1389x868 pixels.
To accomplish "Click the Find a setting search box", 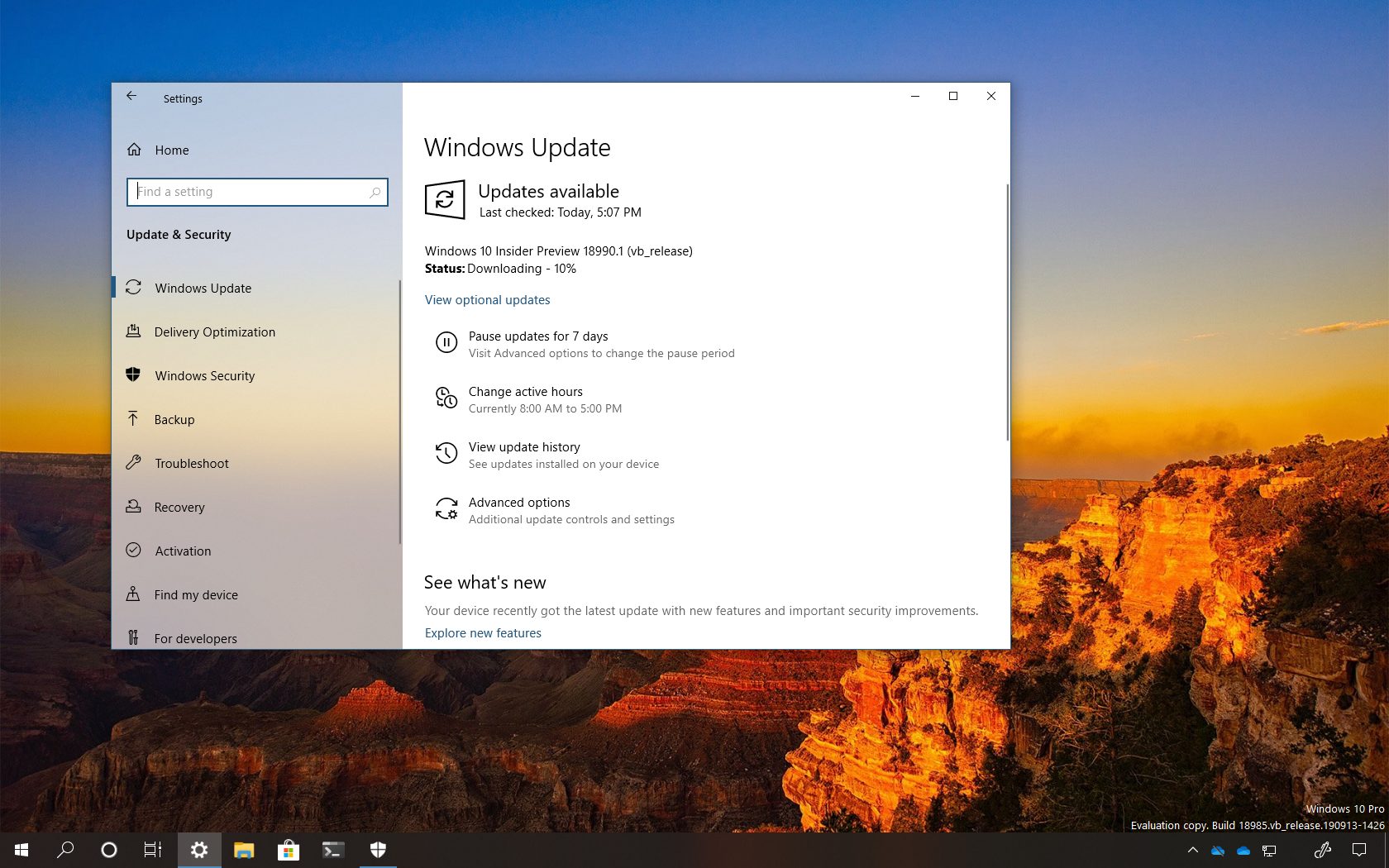I will point(257,192).
